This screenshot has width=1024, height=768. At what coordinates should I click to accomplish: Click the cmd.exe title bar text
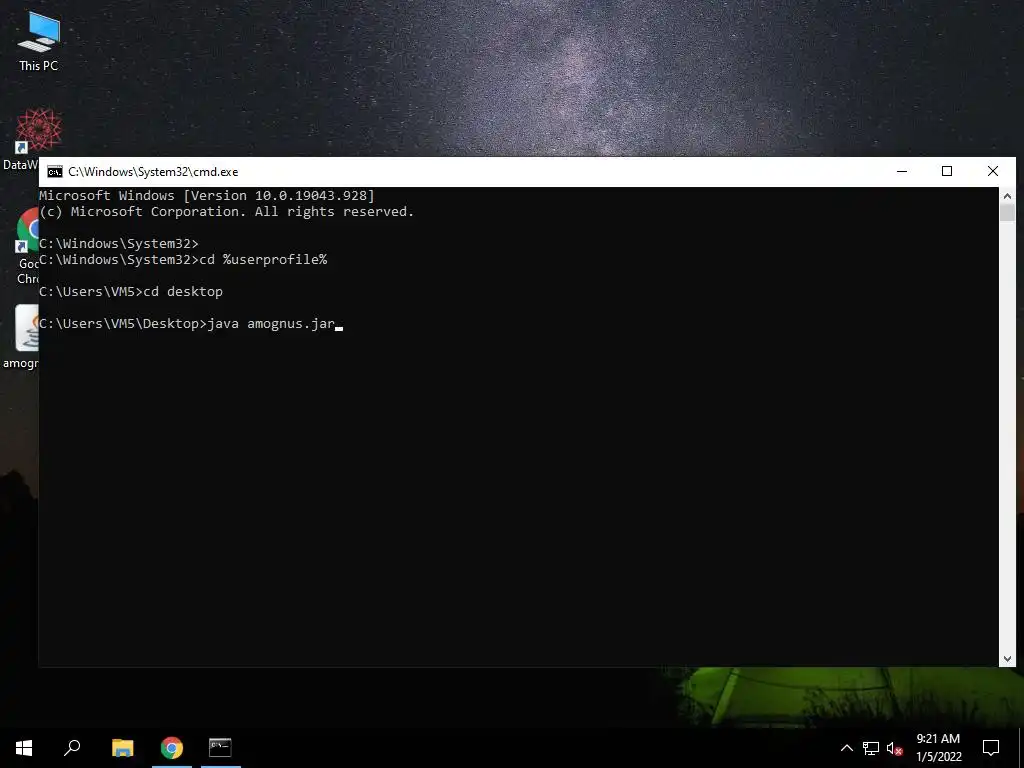tap(153, 172)
